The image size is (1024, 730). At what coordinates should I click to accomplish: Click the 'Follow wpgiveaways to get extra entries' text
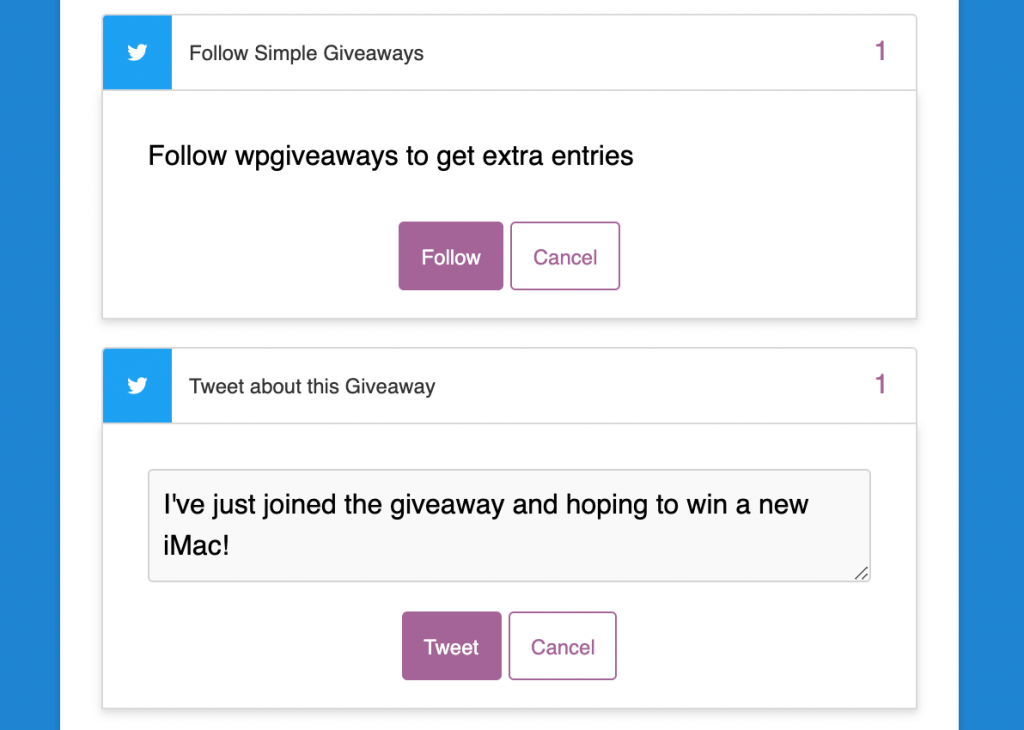391,156
